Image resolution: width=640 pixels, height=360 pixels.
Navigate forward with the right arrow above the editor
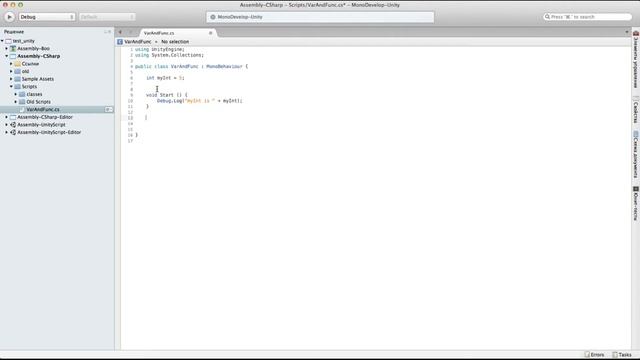131,32
